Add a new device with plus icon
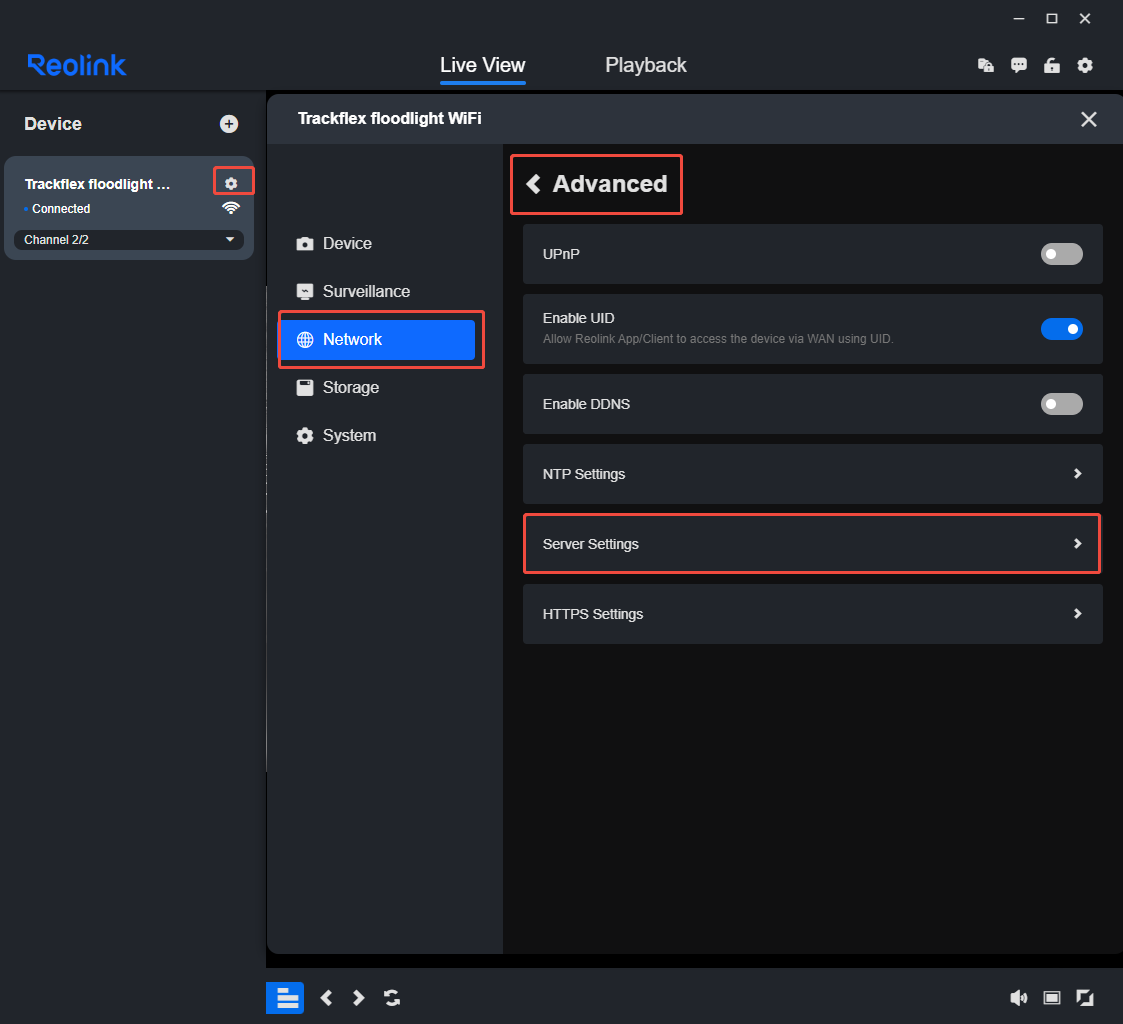The height and width of the screenshot is (1024, 1123). (x=228, y=124)
